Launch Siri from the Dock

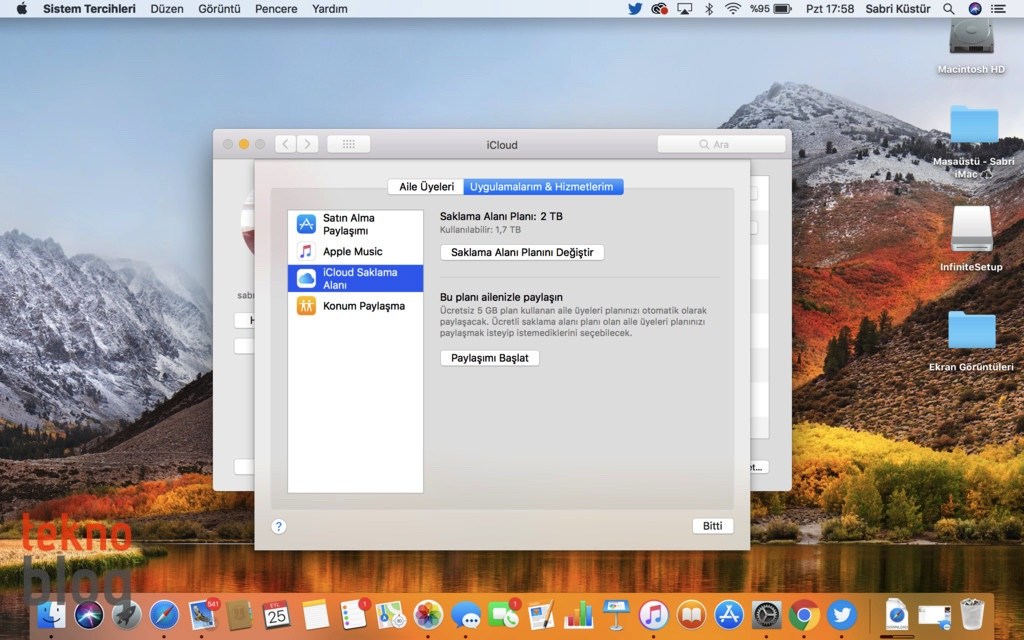[89, 615]
